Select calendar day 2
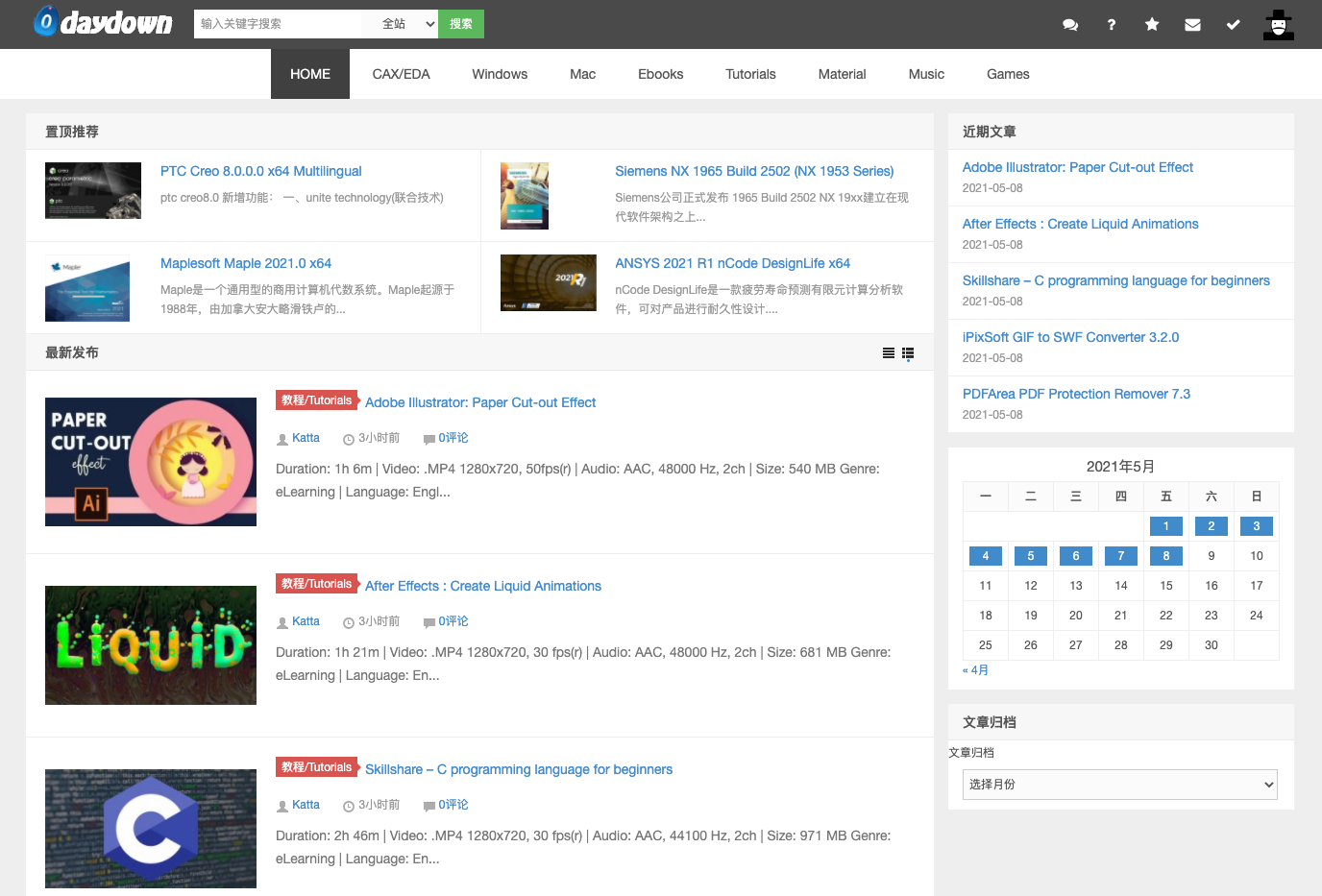The height and width of the screenshot is (896, 1322). pos(1212,526)
